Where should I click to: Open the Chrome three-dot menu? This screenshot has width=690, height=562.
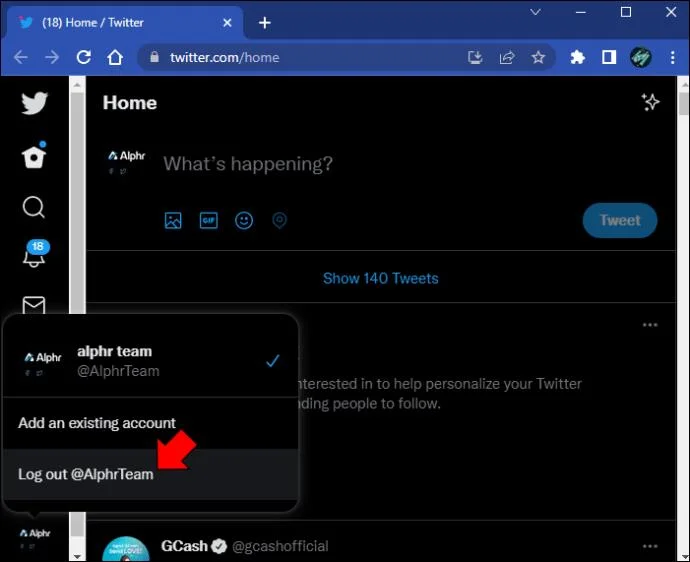[x=672, y=57]
